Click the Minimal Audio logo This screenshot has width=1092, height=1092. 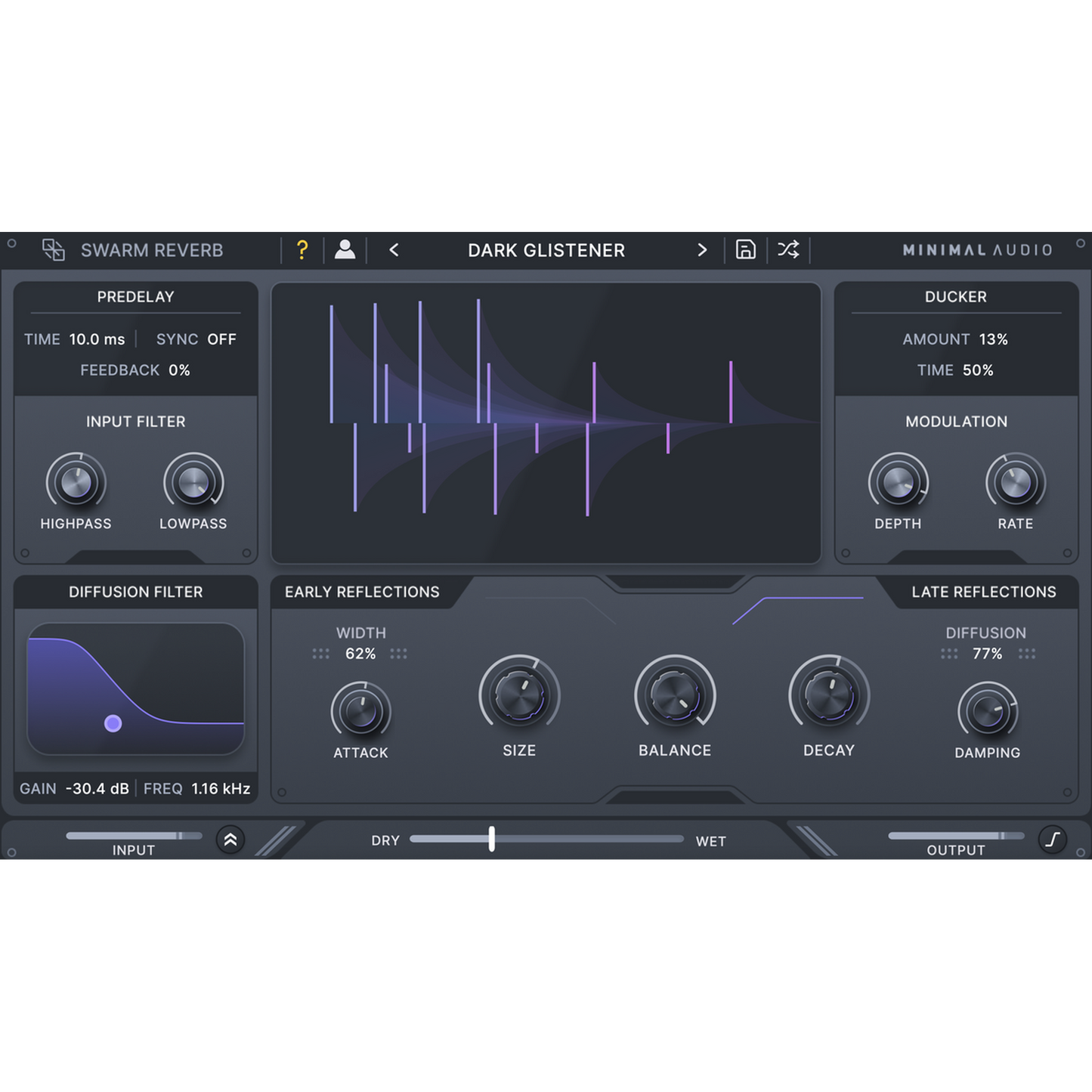976,249
